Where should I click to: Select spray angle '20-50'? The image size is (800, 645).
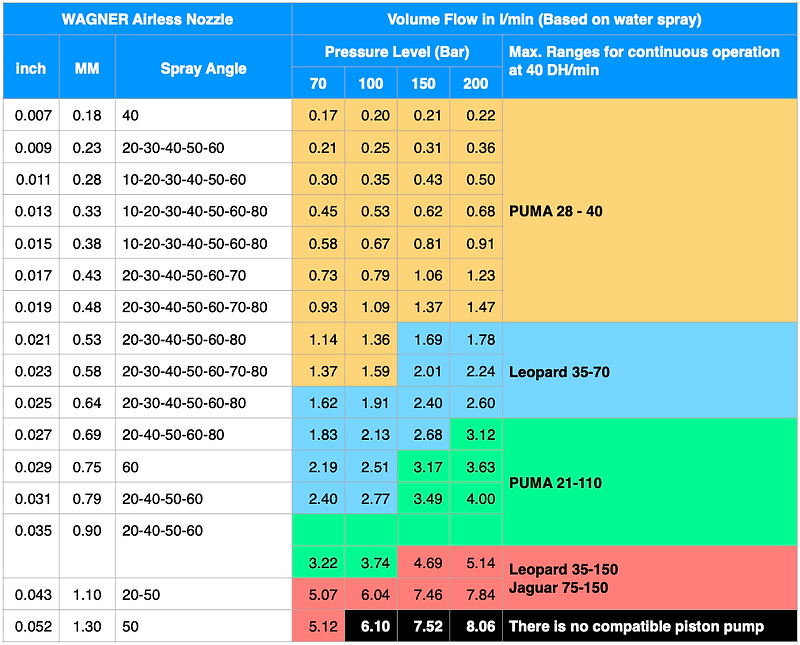coord(141,595)
